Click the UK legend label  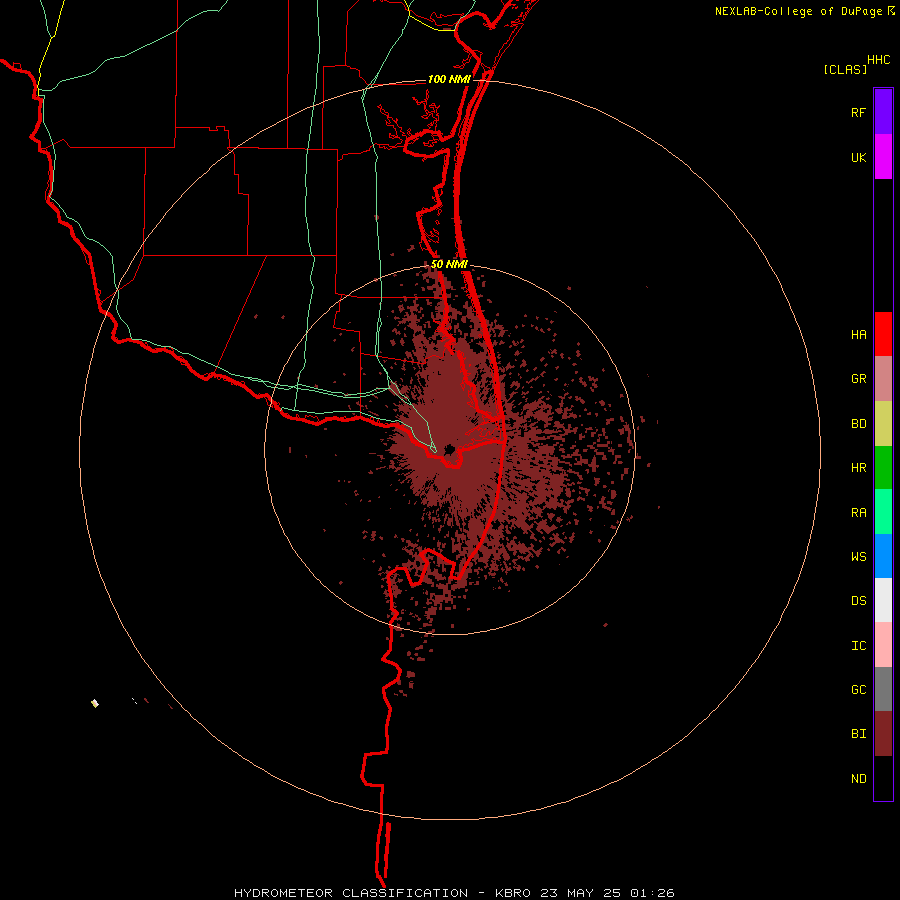point(858,157)
